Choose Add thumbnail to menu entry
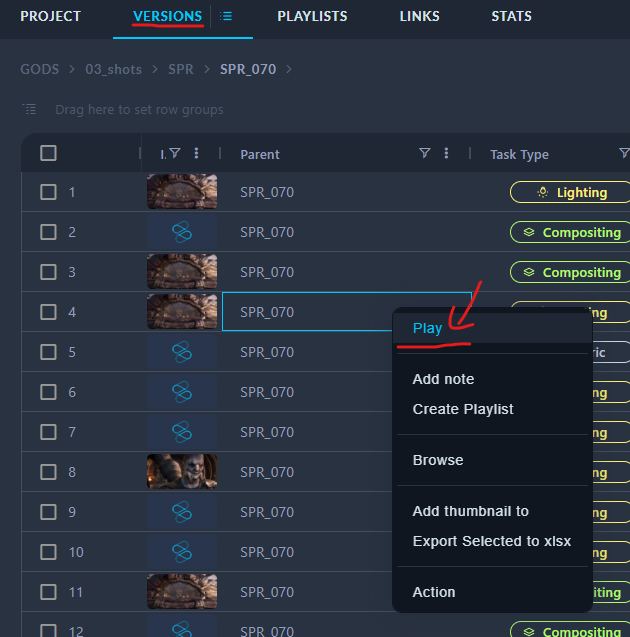Image resolution: width=630 pixels, height=637 pixels. 492,511
